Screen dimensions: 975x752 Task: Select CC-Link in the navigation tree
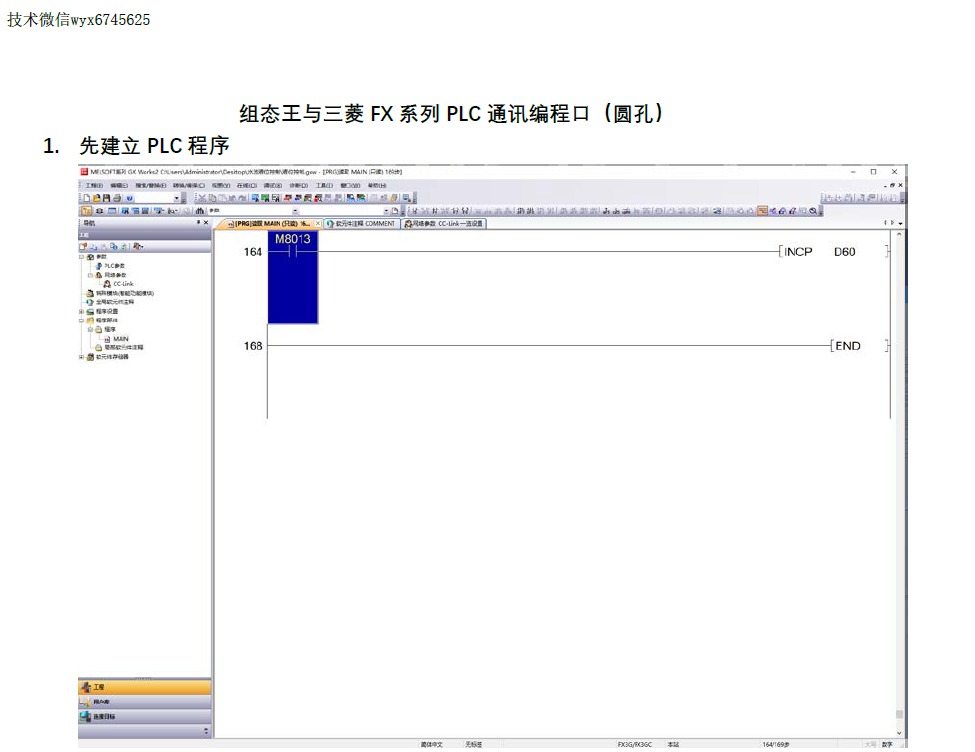point(122,284)
